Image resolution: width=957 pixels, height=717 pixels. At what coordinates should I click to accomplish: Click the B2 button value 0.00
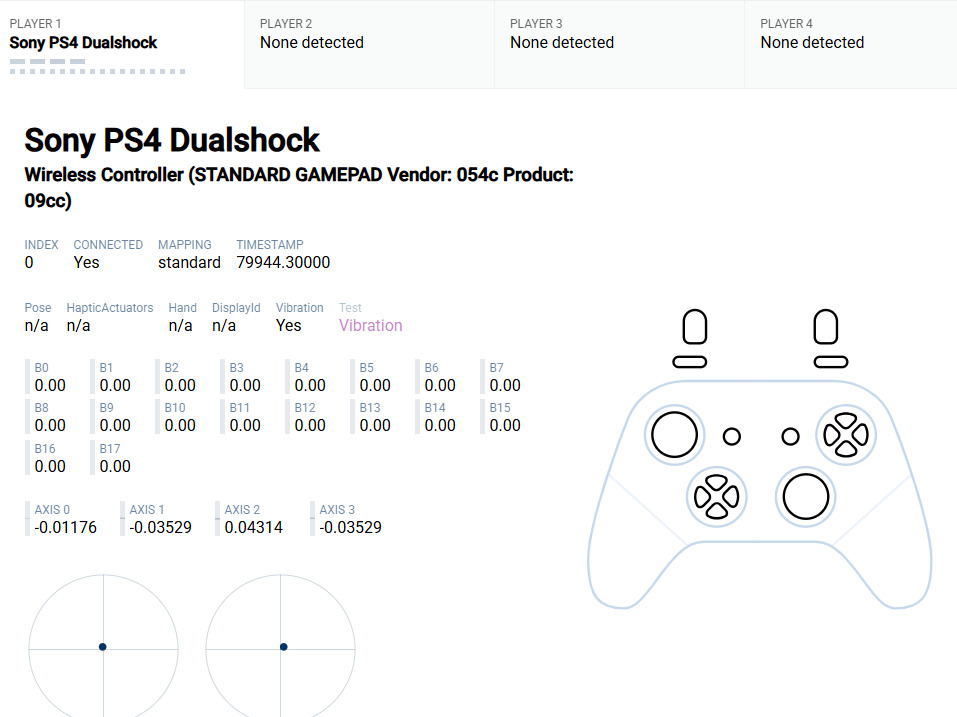click(x=180, y=386)
